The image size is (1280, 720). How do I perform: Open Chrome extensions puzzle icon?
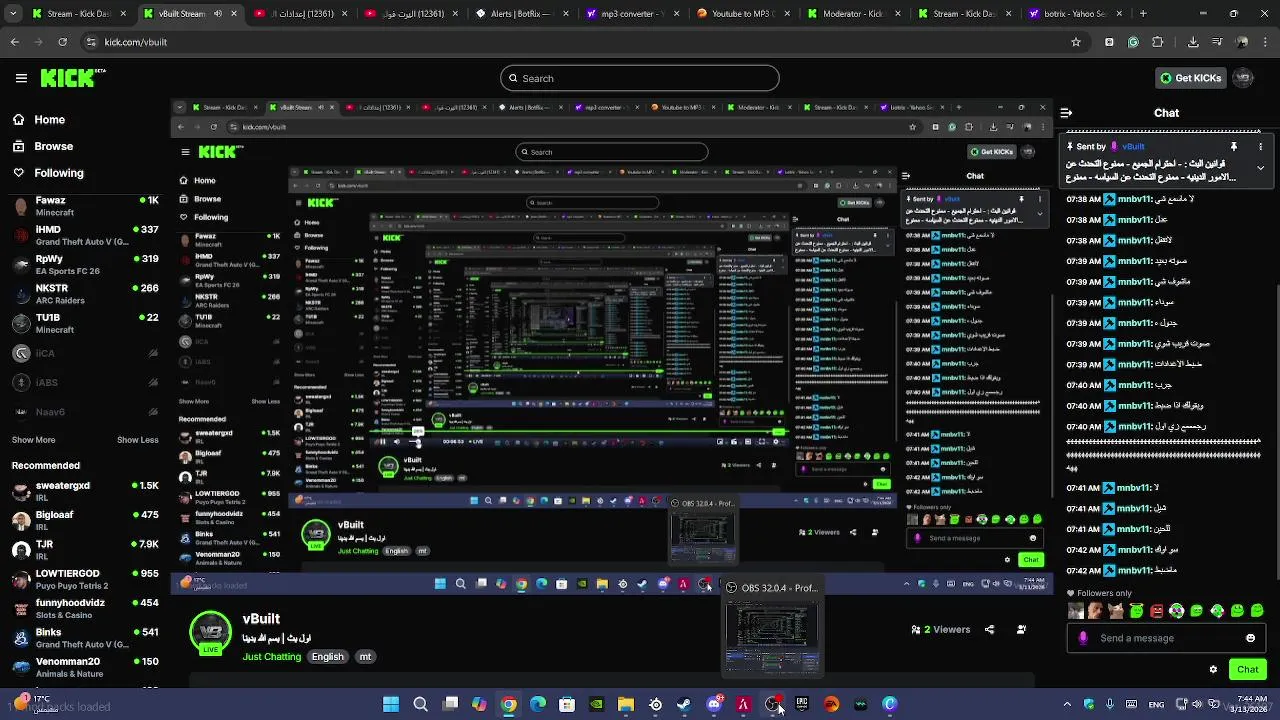point(1157,42)
